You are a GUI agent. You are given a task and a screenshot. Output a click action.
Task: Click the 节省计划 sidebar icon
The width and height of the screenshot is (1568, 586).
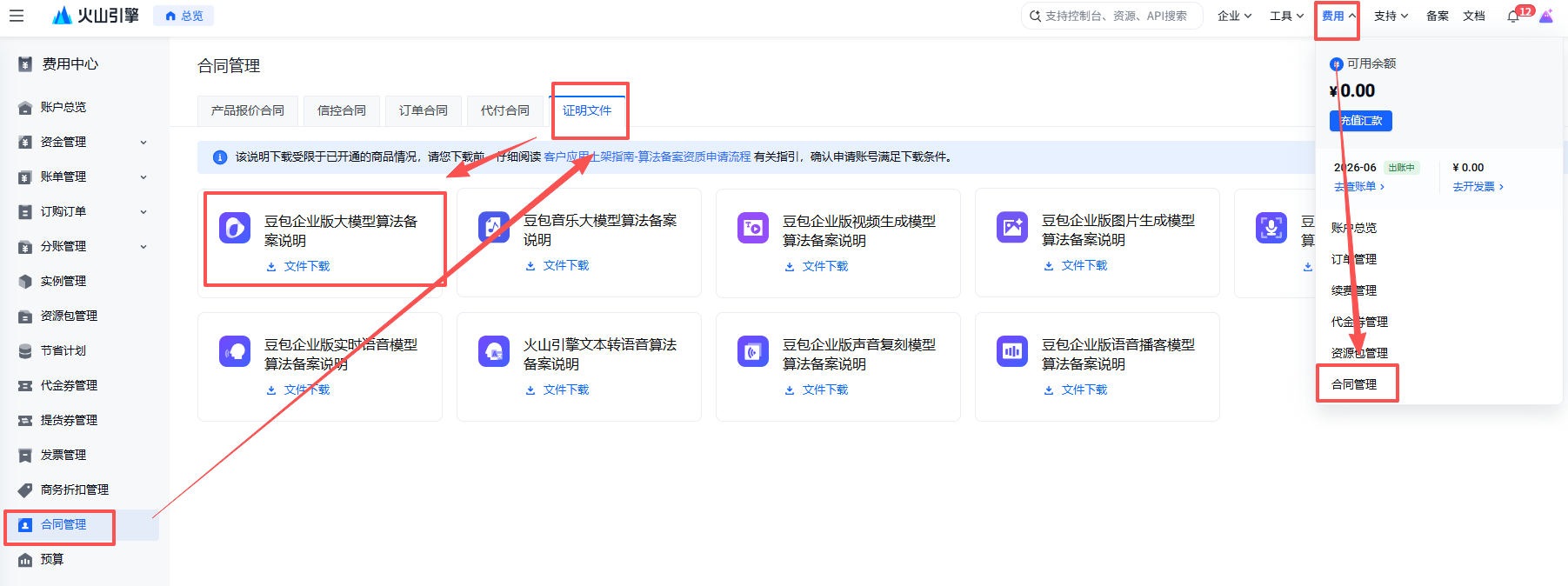25,350
